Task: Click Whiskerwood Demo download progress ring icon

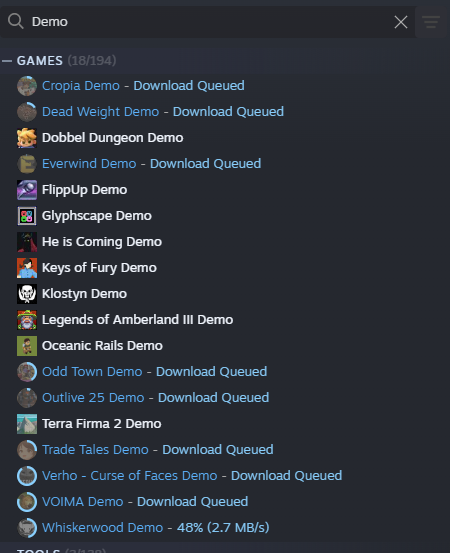Action: [x=27, y=528]
